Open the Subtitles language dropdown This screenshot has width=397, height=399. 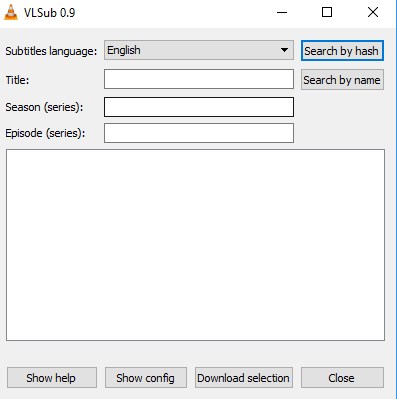199,50
